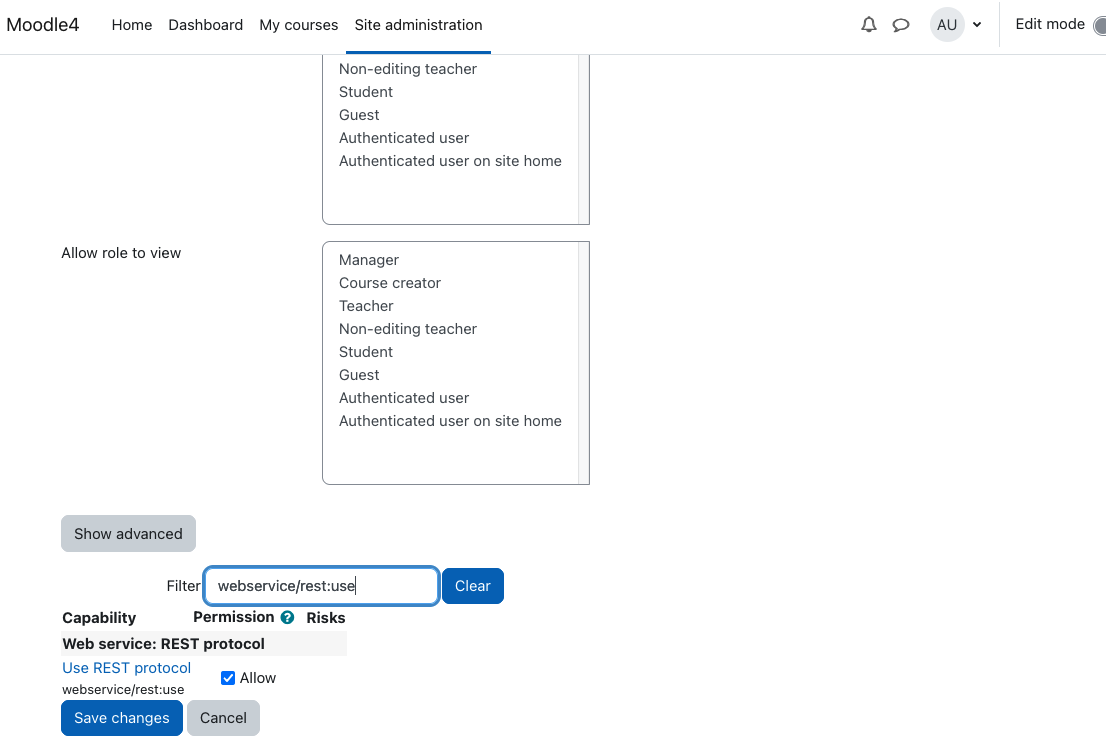Click the Allow role to view list scrollbar
This screenshot has height=750, width=1106.
coord(583,363)
